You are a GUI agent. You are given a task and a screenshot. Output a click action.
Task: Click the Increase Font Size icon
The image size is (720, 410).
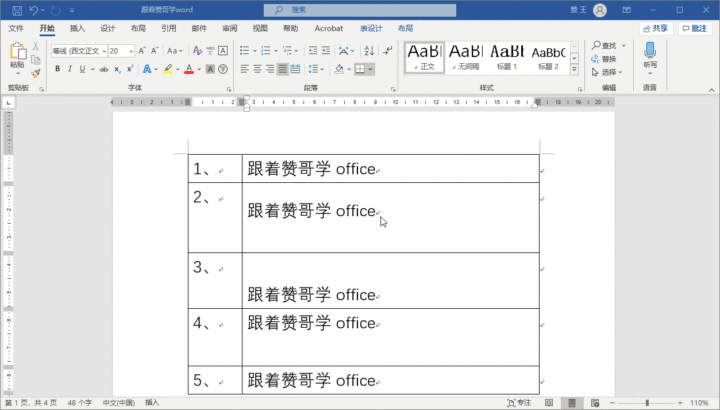point(142,51)
